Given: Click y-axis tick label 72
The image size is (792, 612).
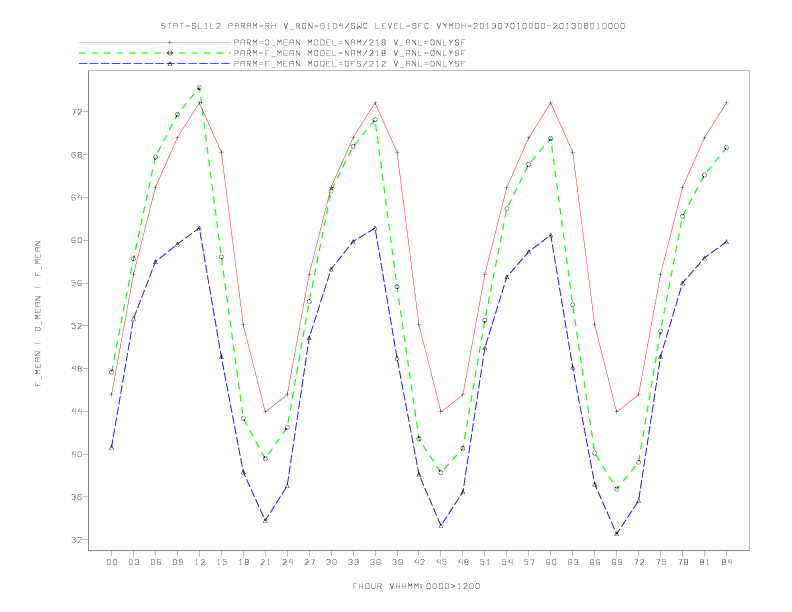Looking at the screenshot, I should (77, 112).
